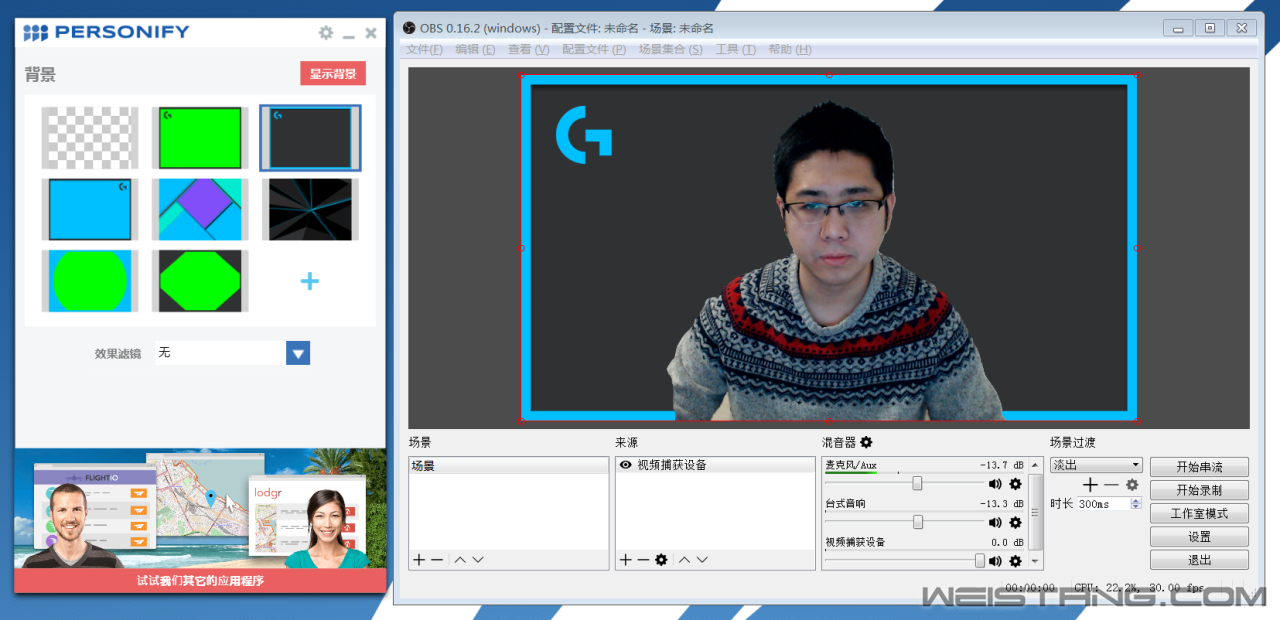
Task: Open Personify settings gear
Action: click(326, 32)
